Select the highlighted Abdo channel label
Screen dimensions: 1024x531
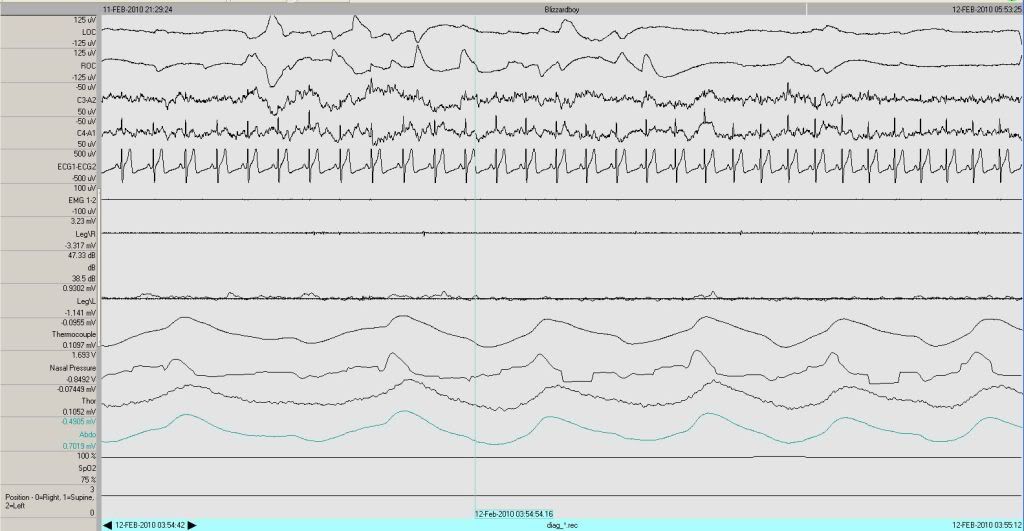coord(87,434)
